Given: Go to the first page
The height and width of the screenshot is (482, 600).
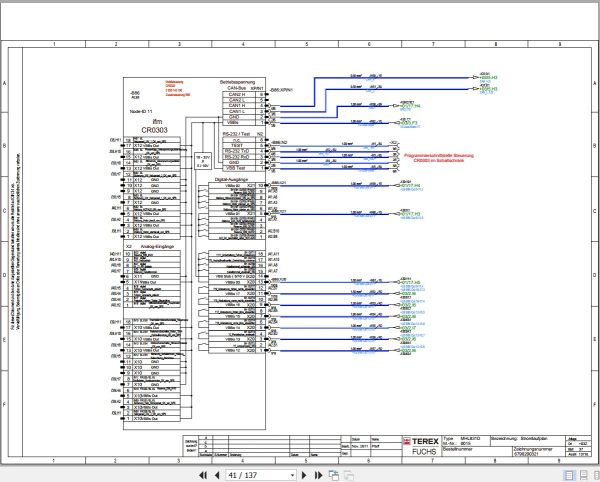Looking at the screenshot, I should (203, 475).
